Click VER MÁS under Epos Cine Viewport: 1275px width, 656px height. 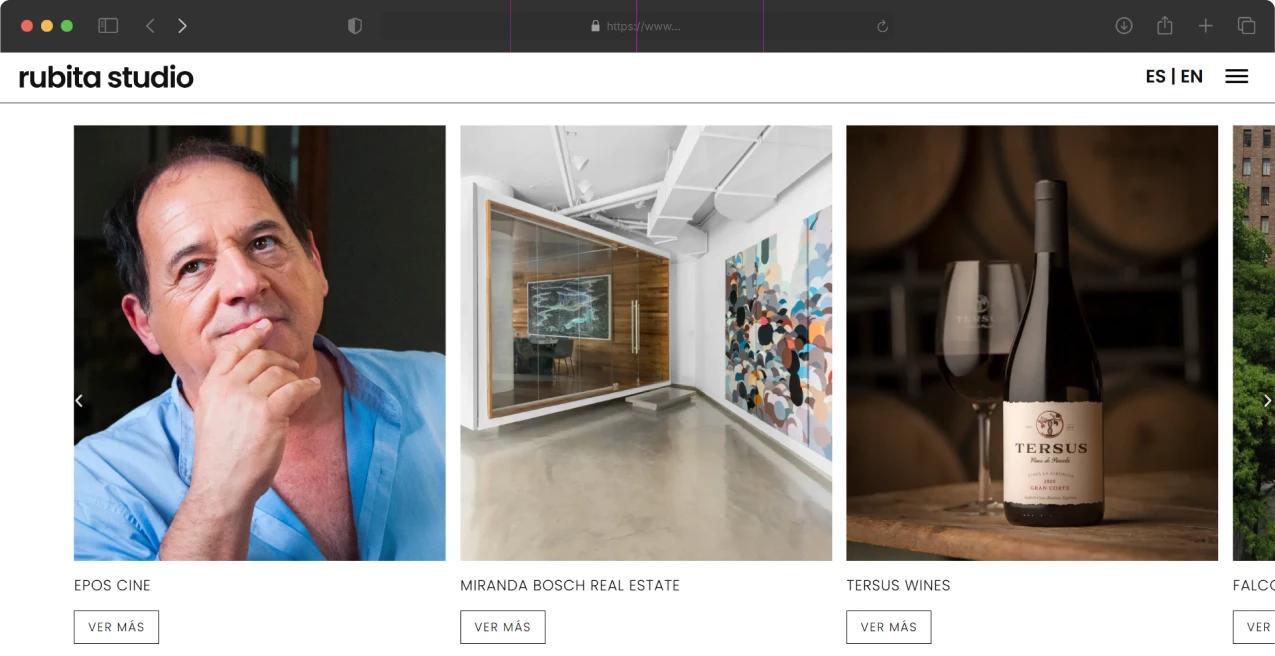(116, 627)
